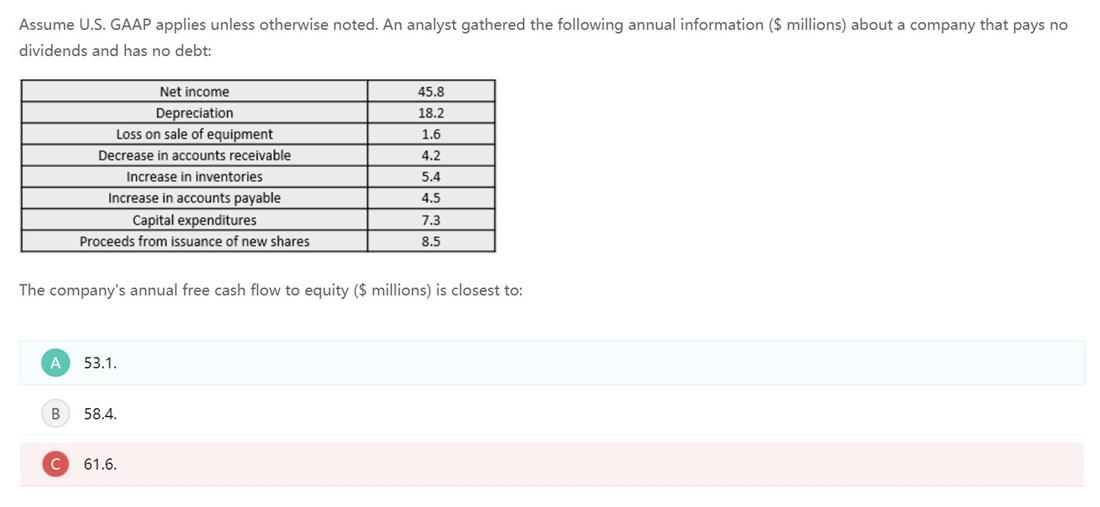This screenshot has height=507, width=1100.
Task: Click the Depreciation row label
Action: tap(194, 113)
